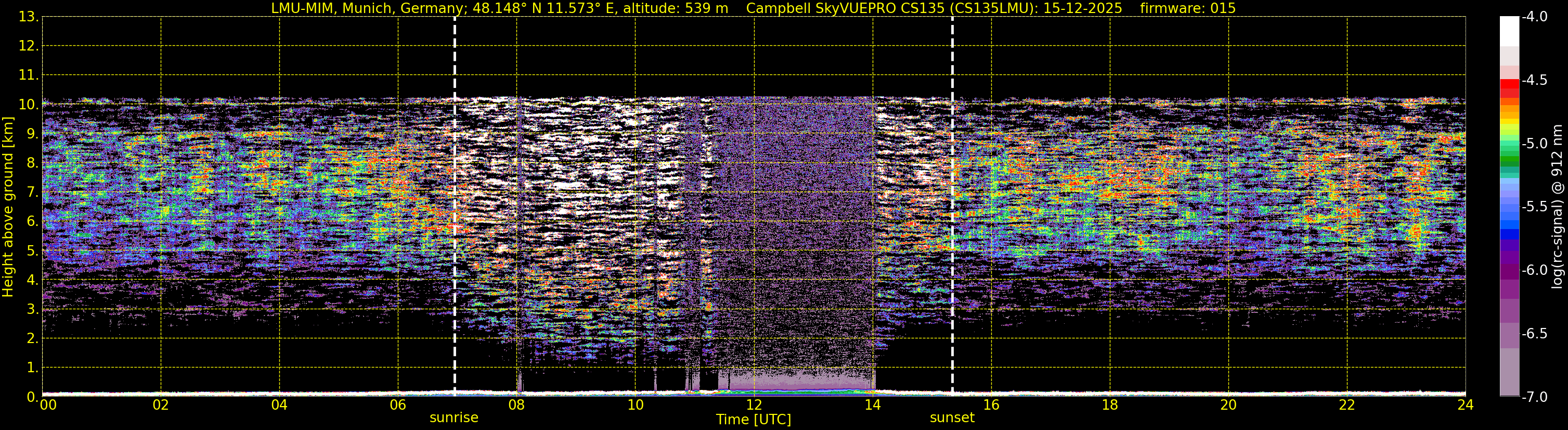
Task: Click the time axis tick '04'
Action: (279, 405)
